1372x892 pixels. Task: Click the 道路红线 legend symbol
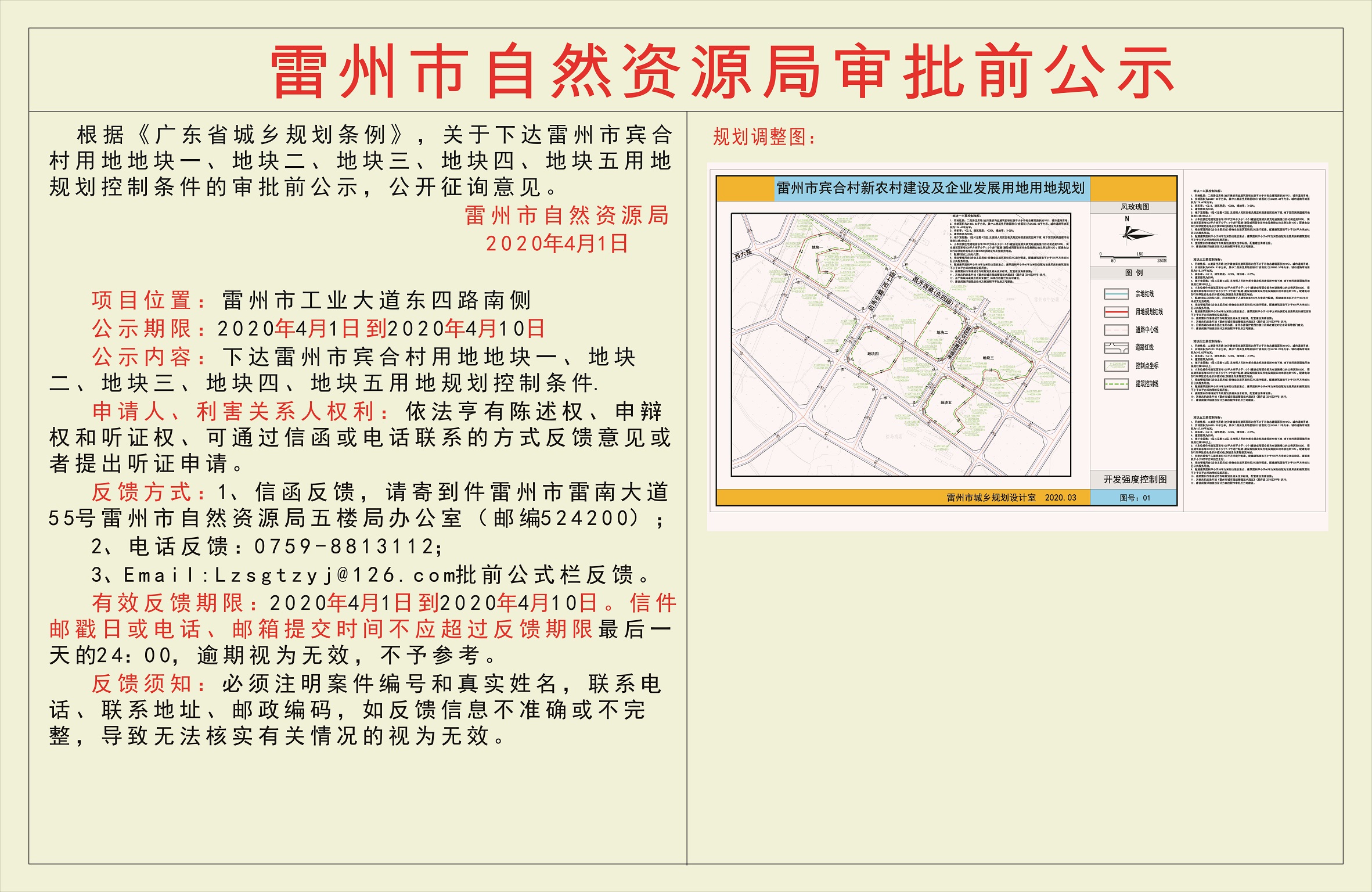tap(1116, 348)
